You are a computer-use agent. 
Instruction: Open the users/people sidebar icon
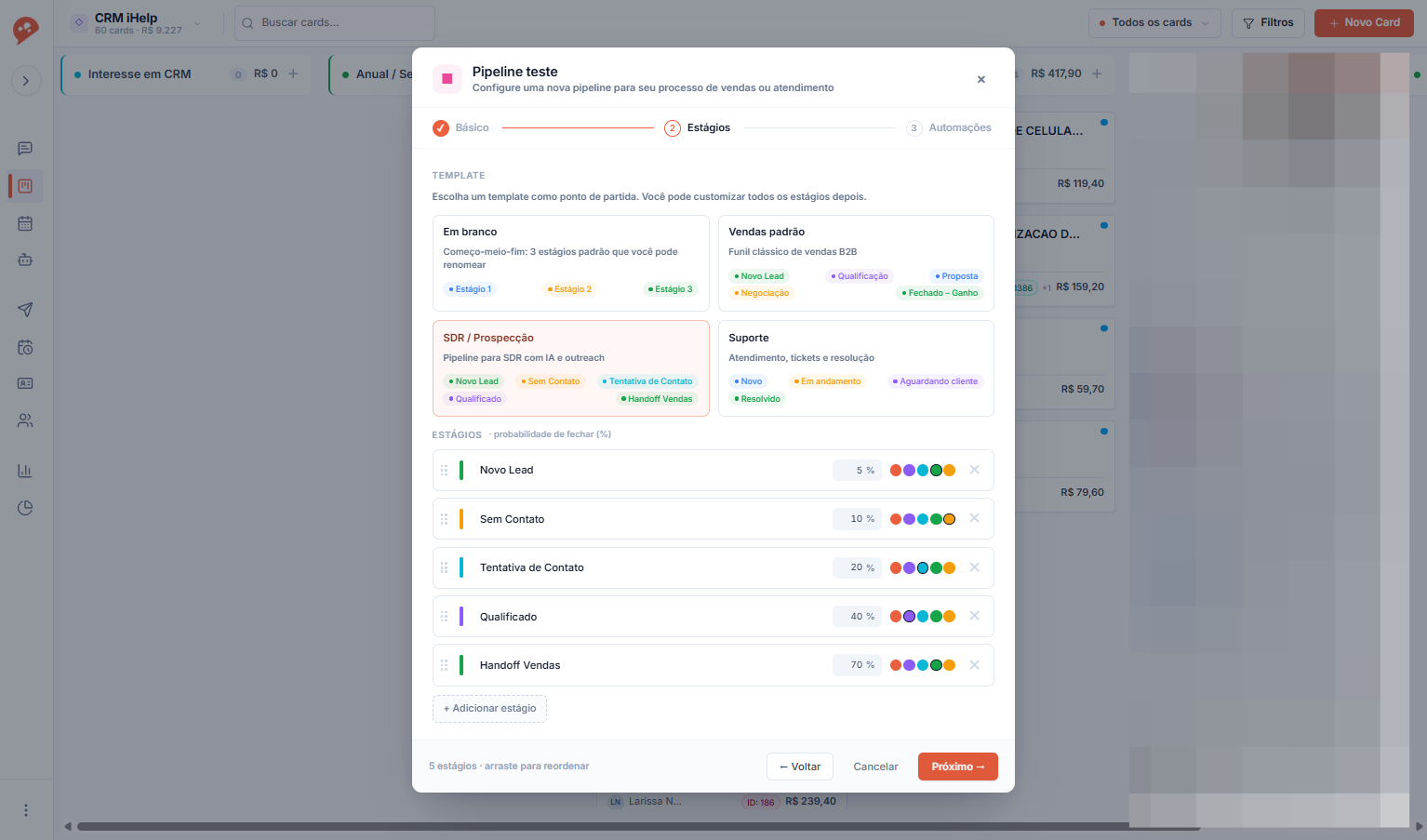click(25, 420)
